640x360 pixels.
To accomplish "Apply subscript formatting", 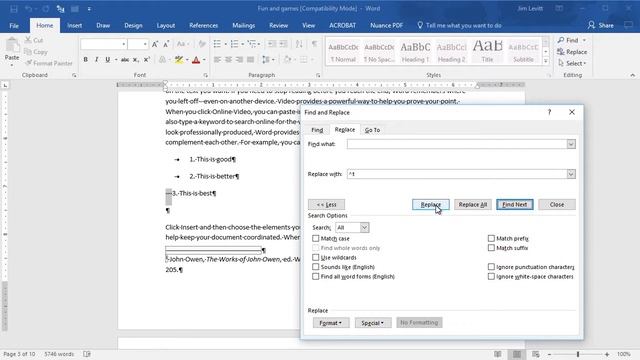I will click(x=136, y=60).
